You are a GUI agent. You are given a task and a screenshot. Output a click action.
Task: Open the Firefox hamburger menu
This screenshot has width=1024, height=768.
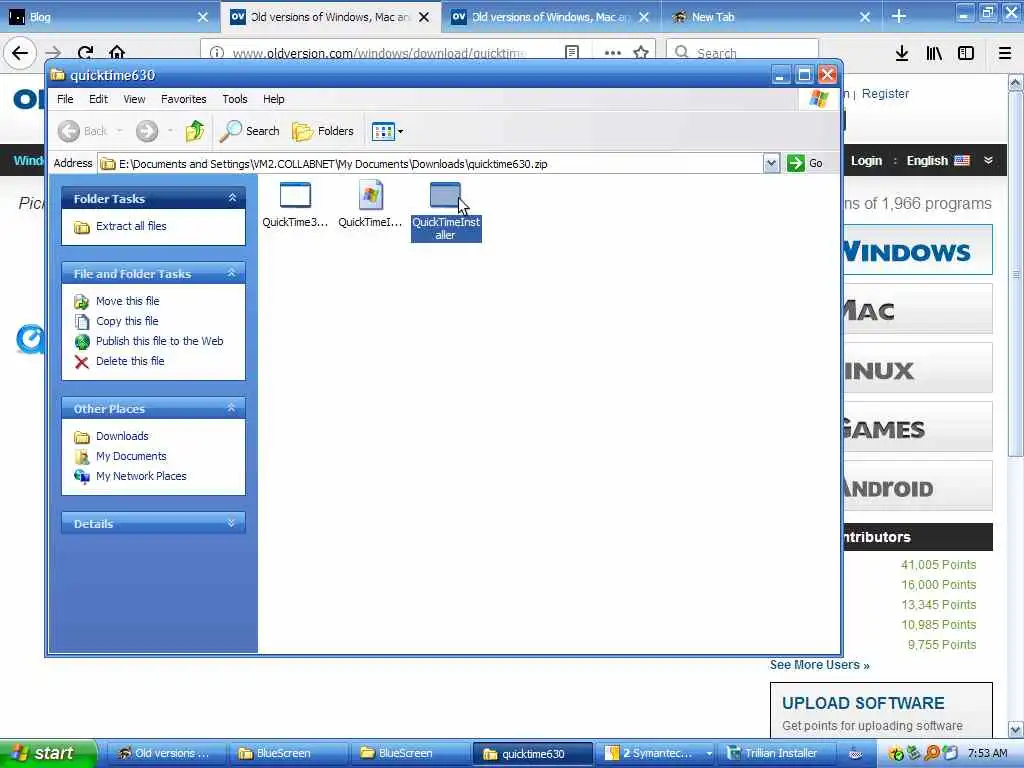pyautogui.click(x=1005, y=53)
